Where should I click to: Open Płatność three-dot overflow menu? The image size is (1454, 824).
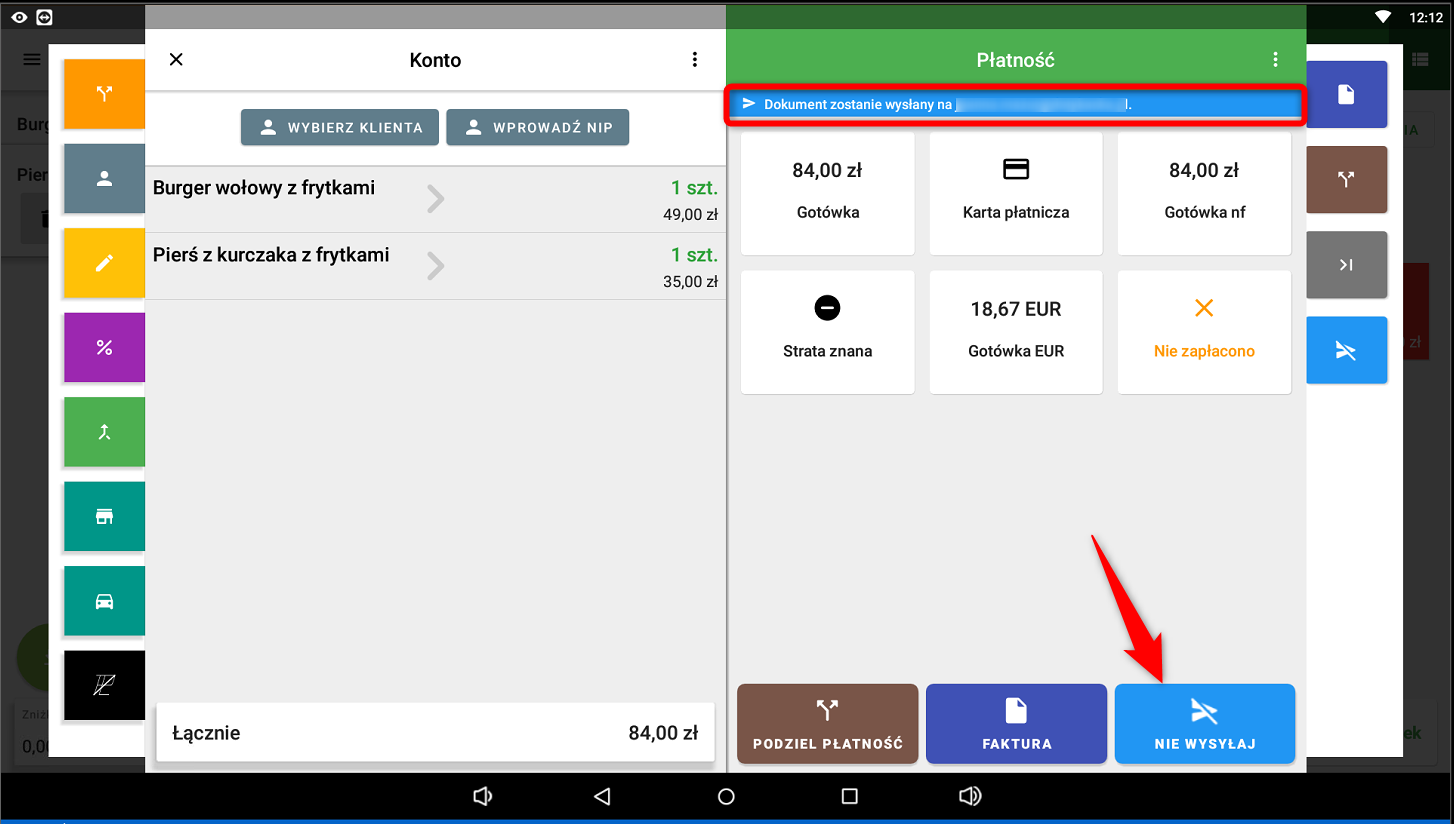click(x=1275, y=60)
